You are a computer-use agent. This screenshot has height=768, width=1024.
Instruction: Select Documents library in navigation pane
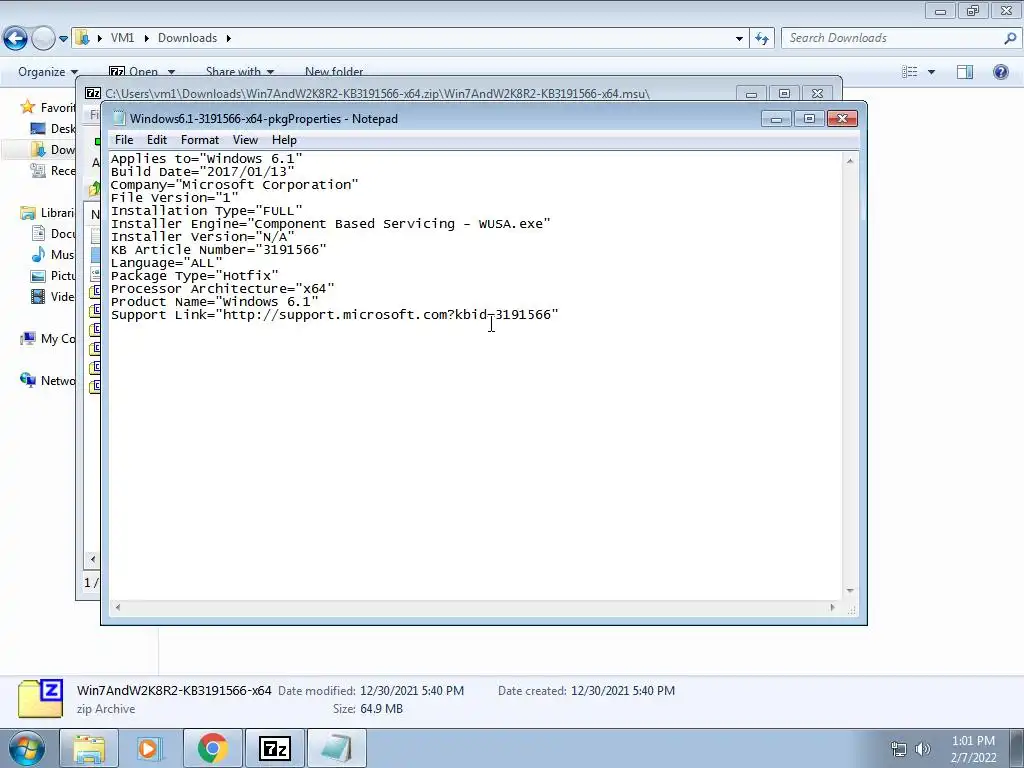coord(53,234)
